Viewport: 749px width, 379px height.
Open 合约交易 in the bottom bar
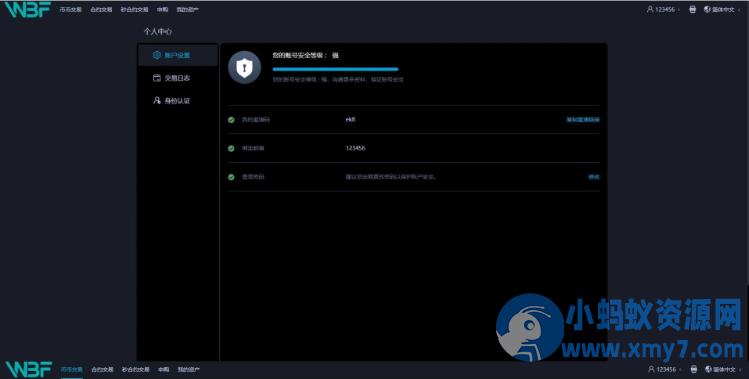[102, 369]
